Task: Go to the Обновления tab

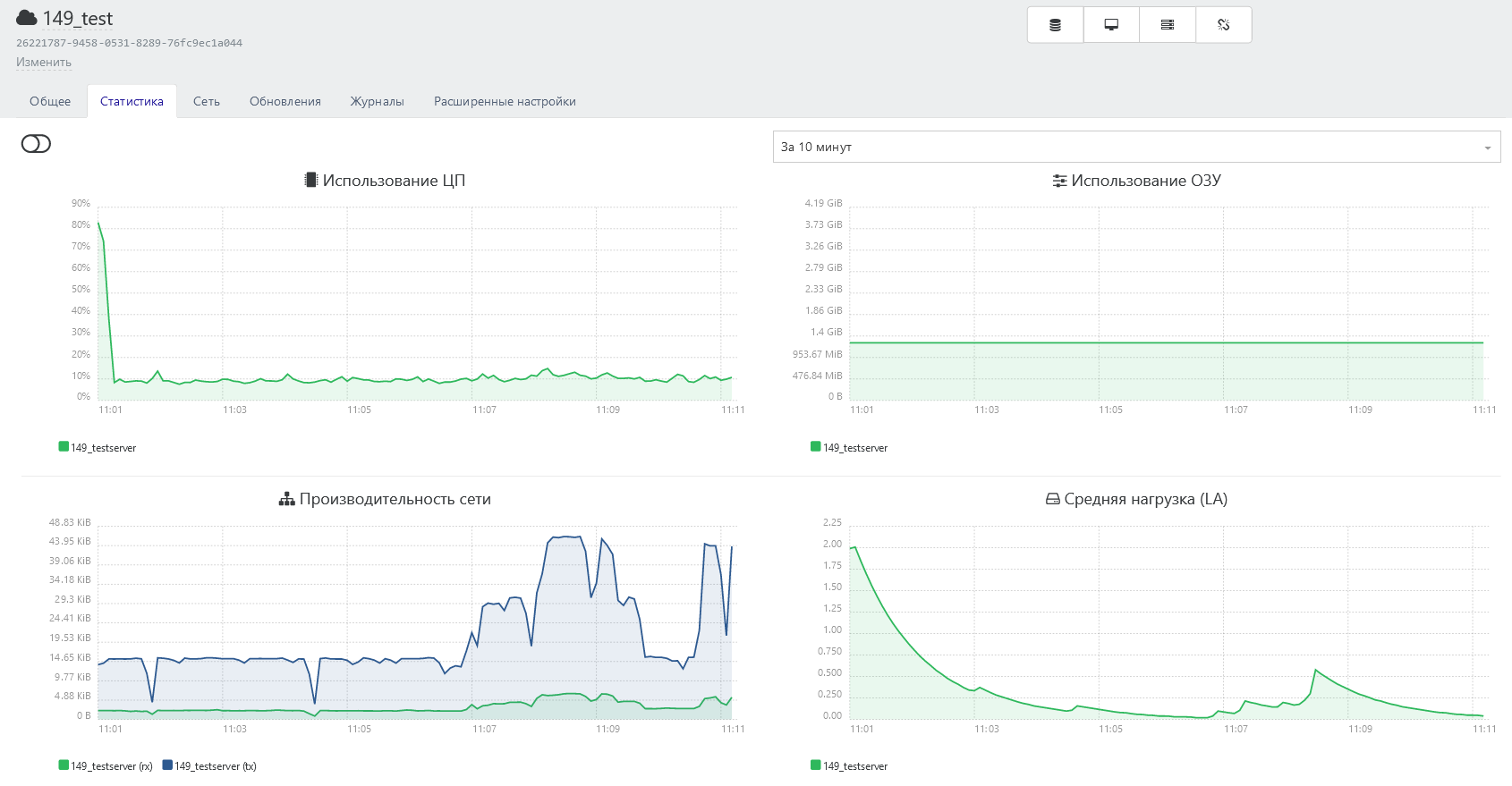Action: coord(285,101)
